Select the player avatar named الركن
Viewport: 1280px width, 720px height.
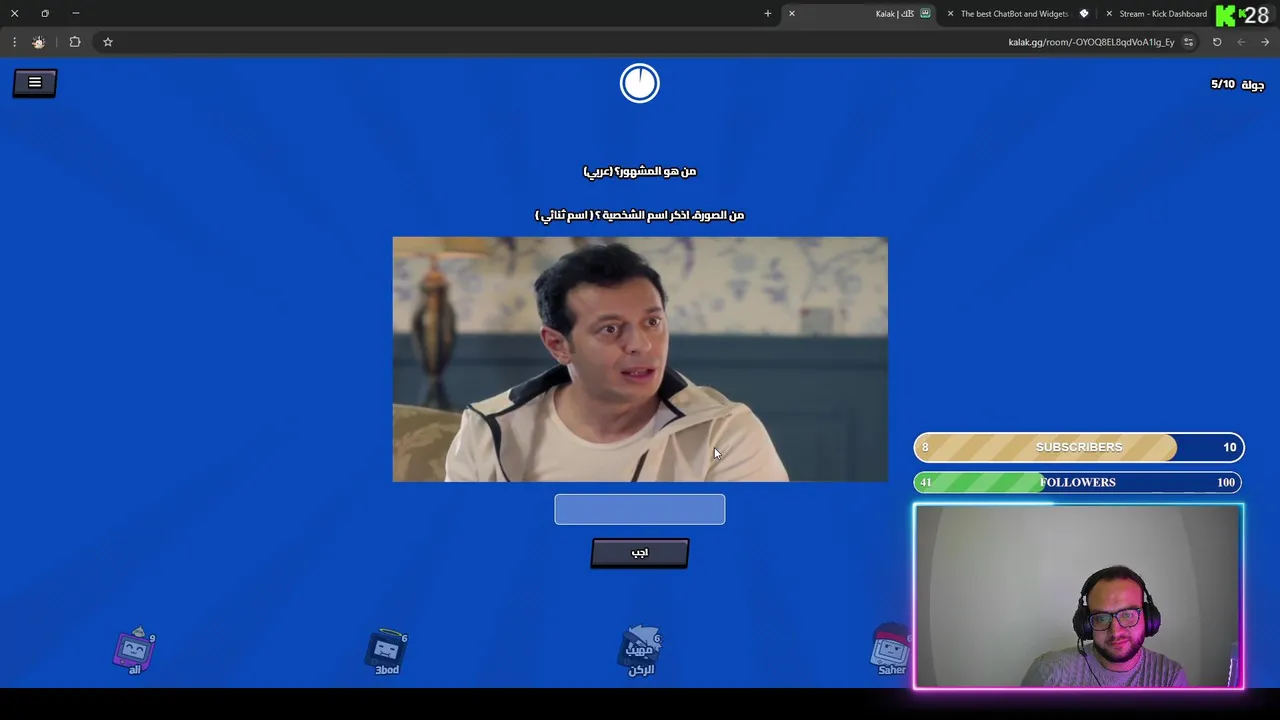(640, 652)
